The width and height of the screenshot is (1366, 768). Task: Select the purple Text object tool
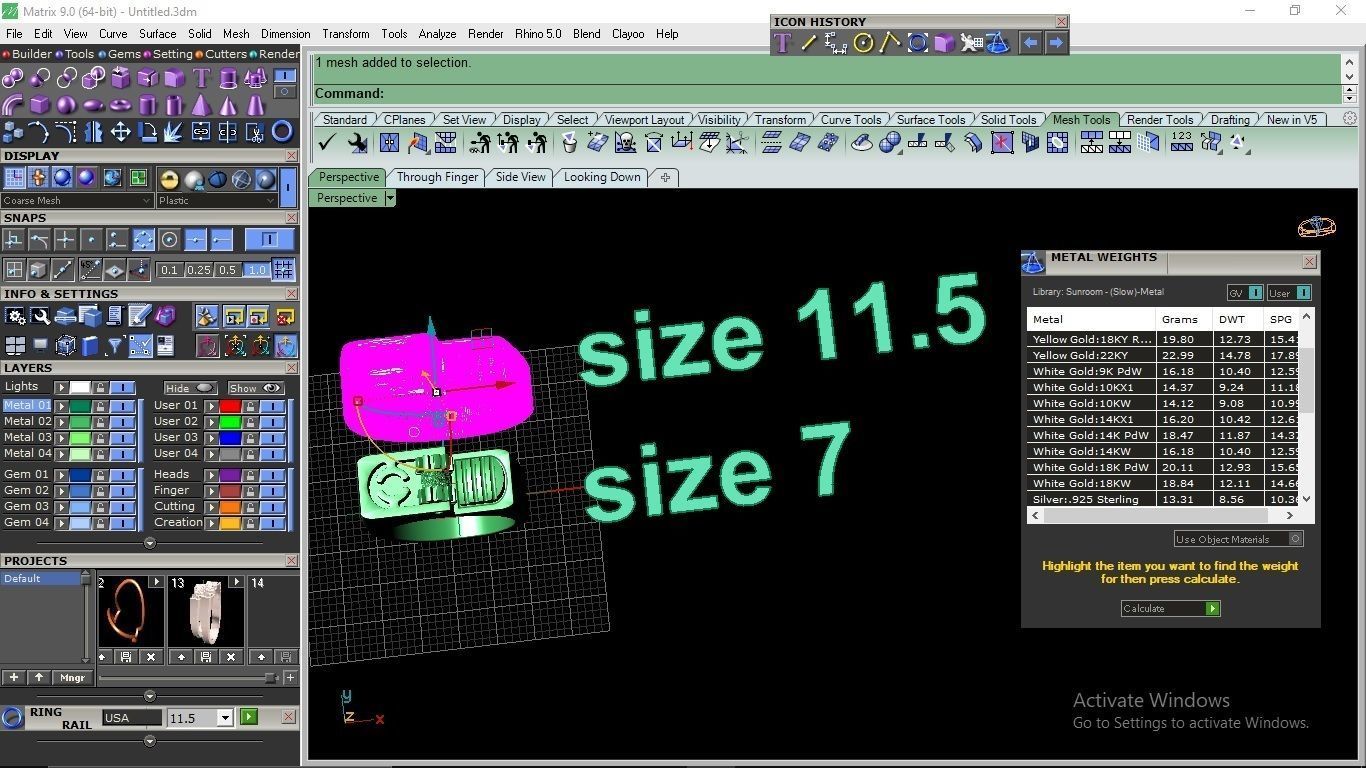tap(202, 78)
